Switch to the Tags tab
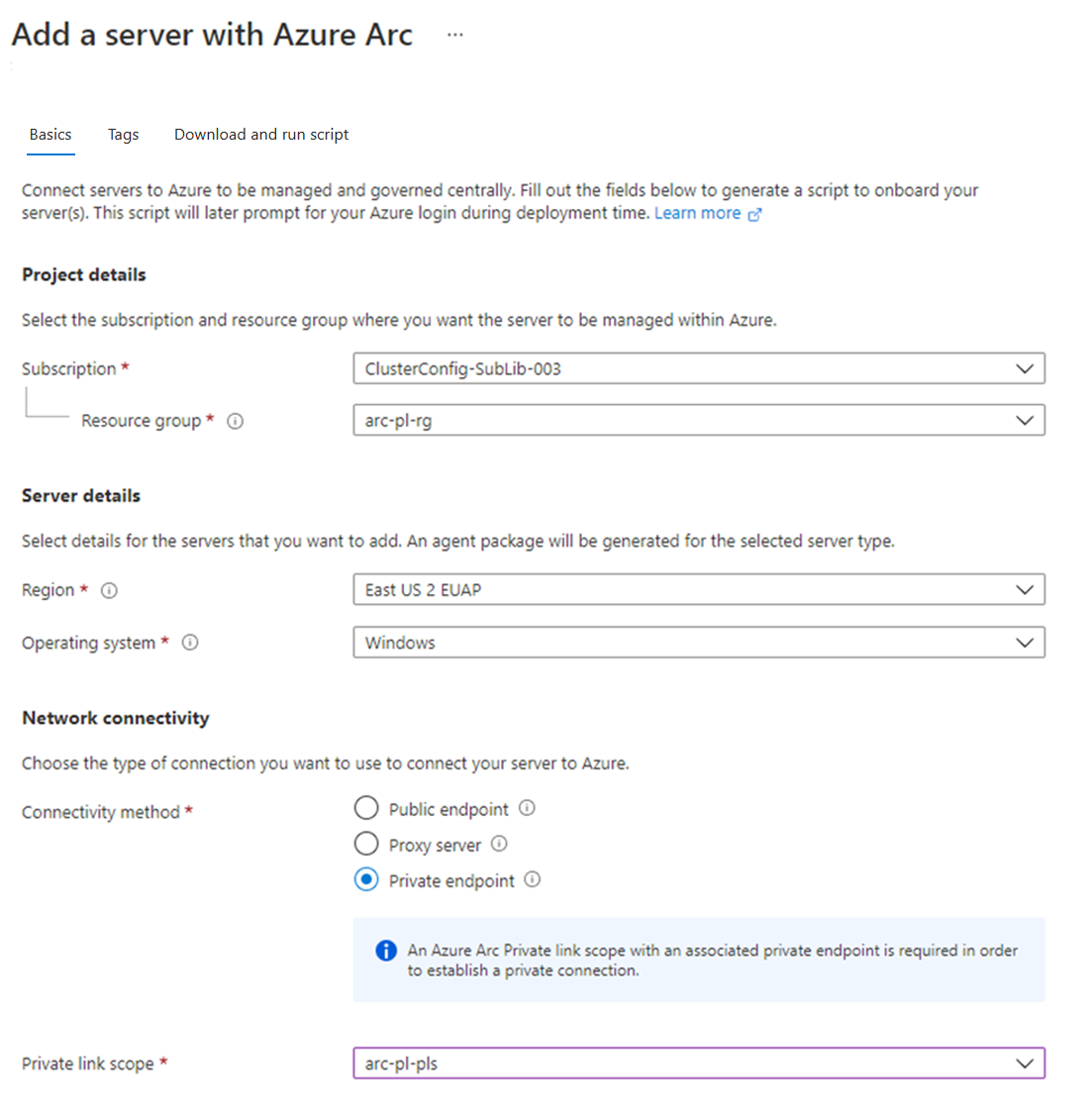 [123, 134]
